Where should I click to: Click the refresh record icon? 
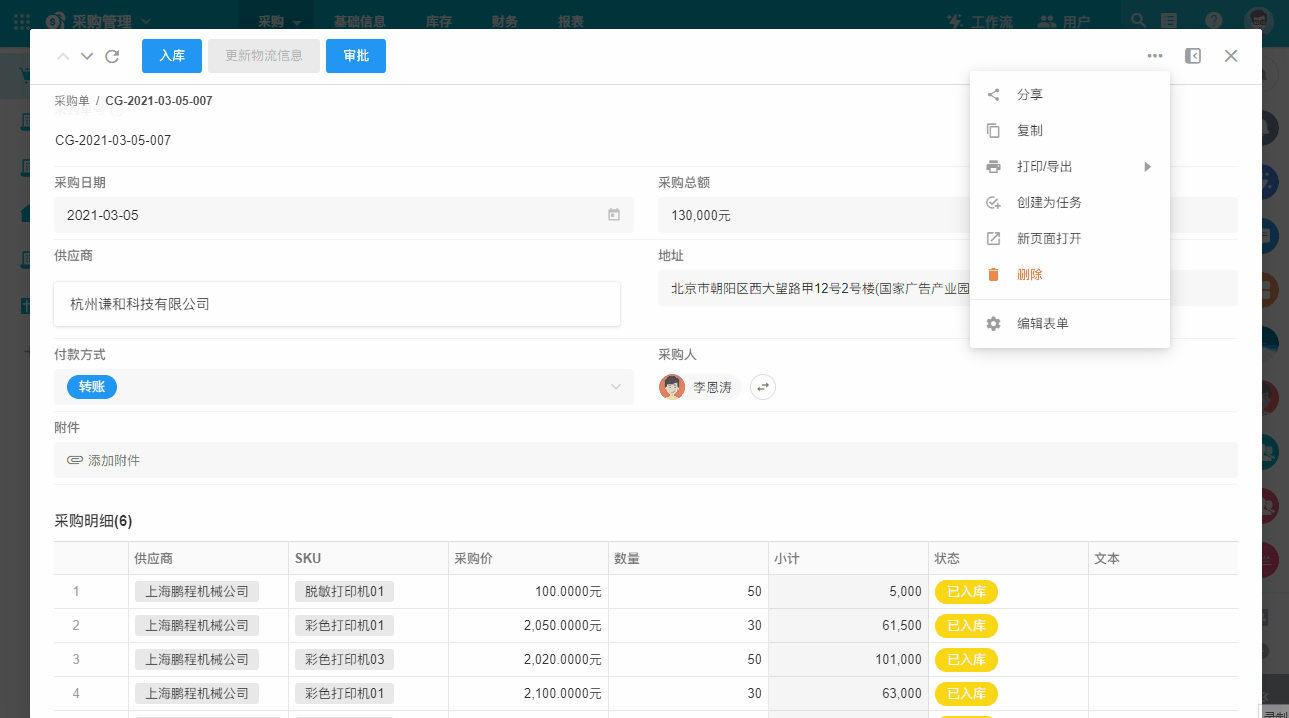[112, 56]
